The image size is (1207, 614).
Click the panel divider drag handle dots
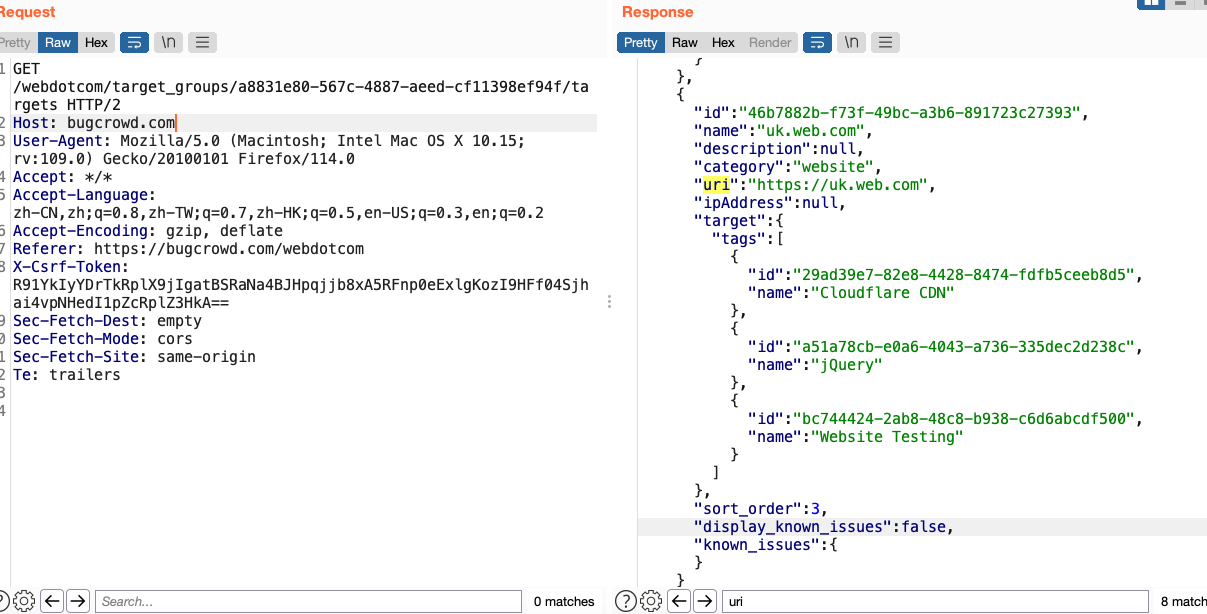click(x=609, y=301)
